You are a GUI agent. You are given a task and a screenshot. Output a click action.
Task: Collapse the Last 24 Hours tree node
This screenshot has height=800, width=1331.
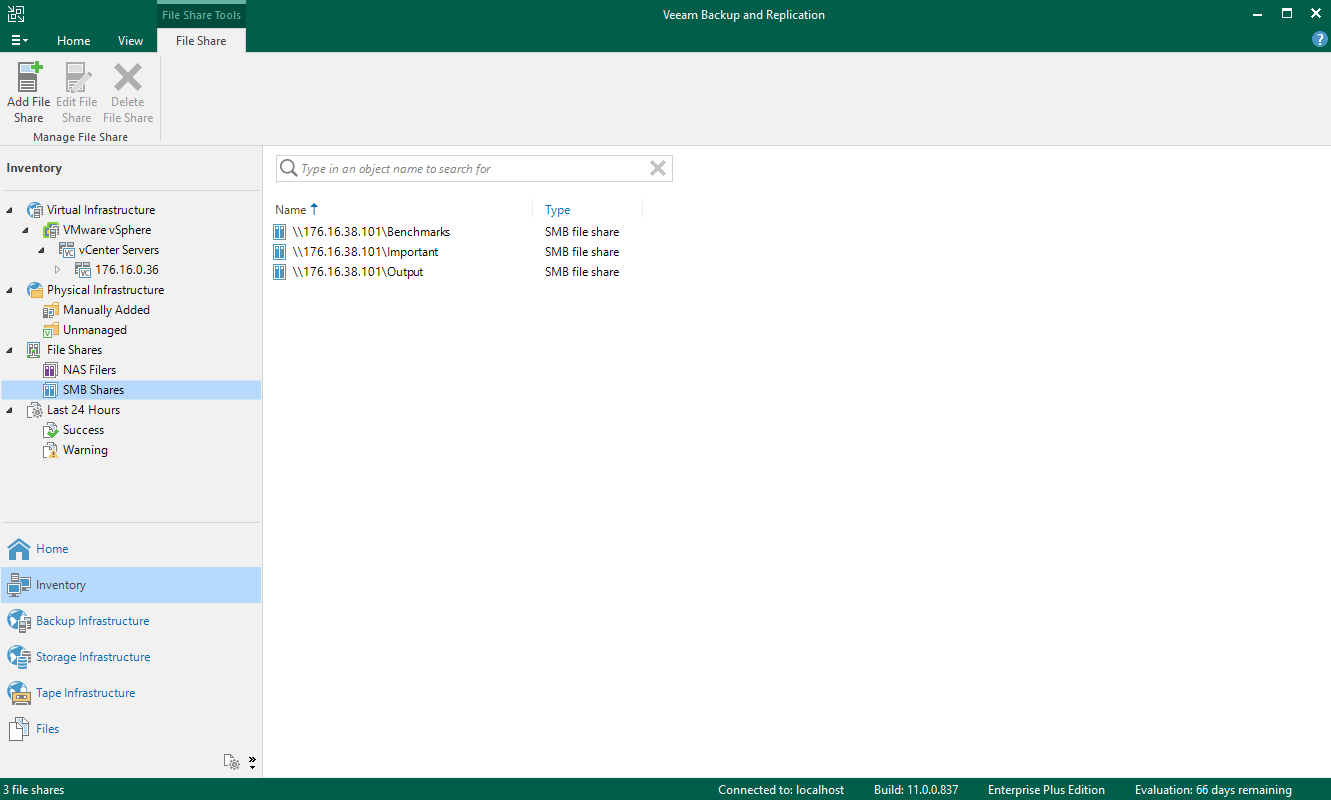coord(10,410)
